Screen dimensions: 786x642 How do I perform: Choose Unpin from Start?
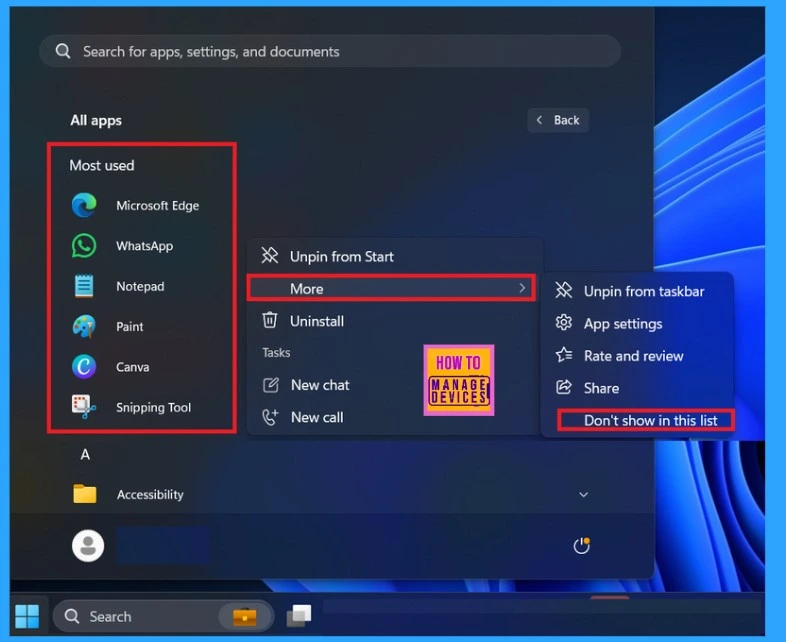pyautogui.click(x=395, y=256)
